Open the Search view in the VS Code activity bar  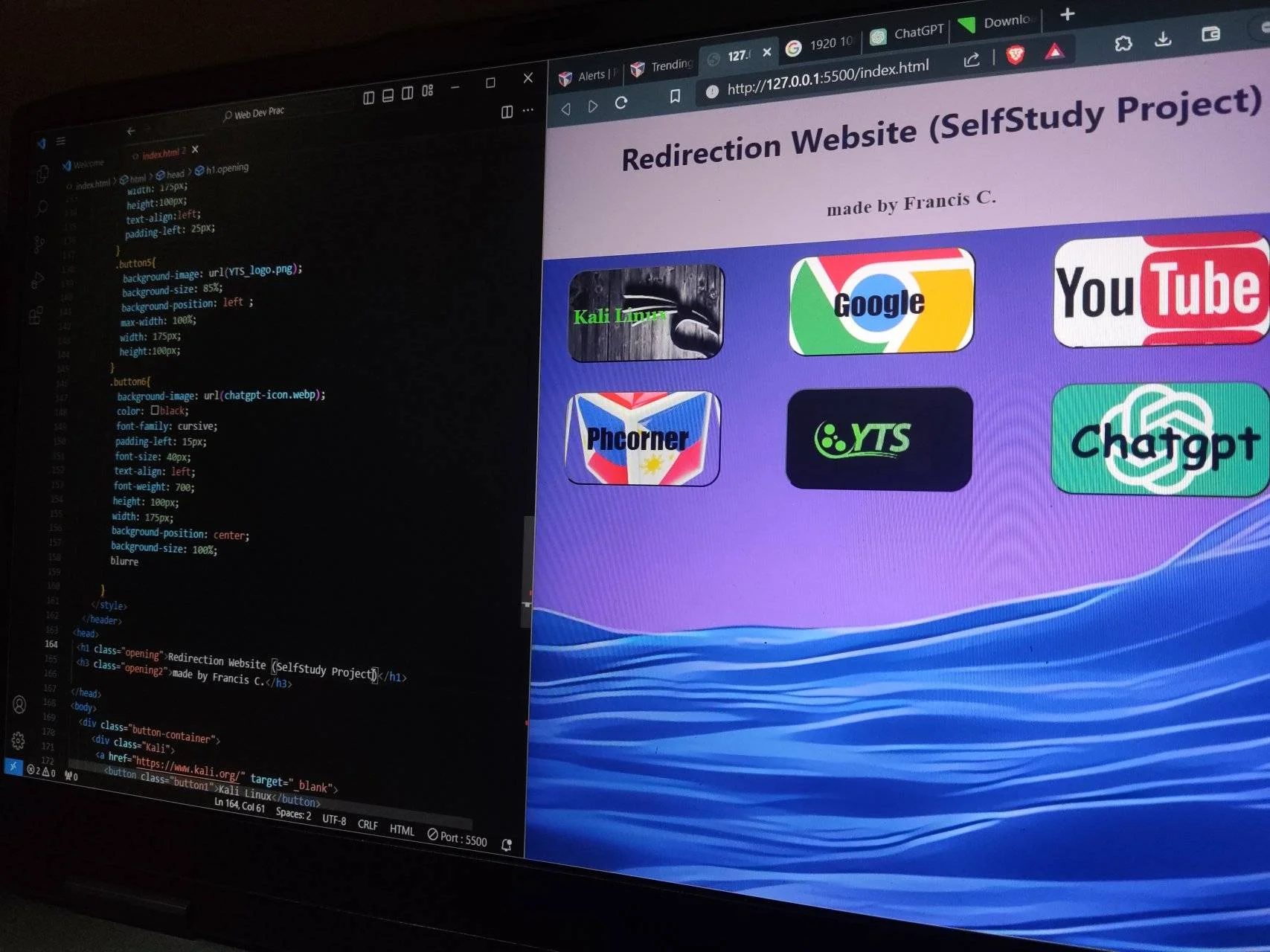pos(41,208)
